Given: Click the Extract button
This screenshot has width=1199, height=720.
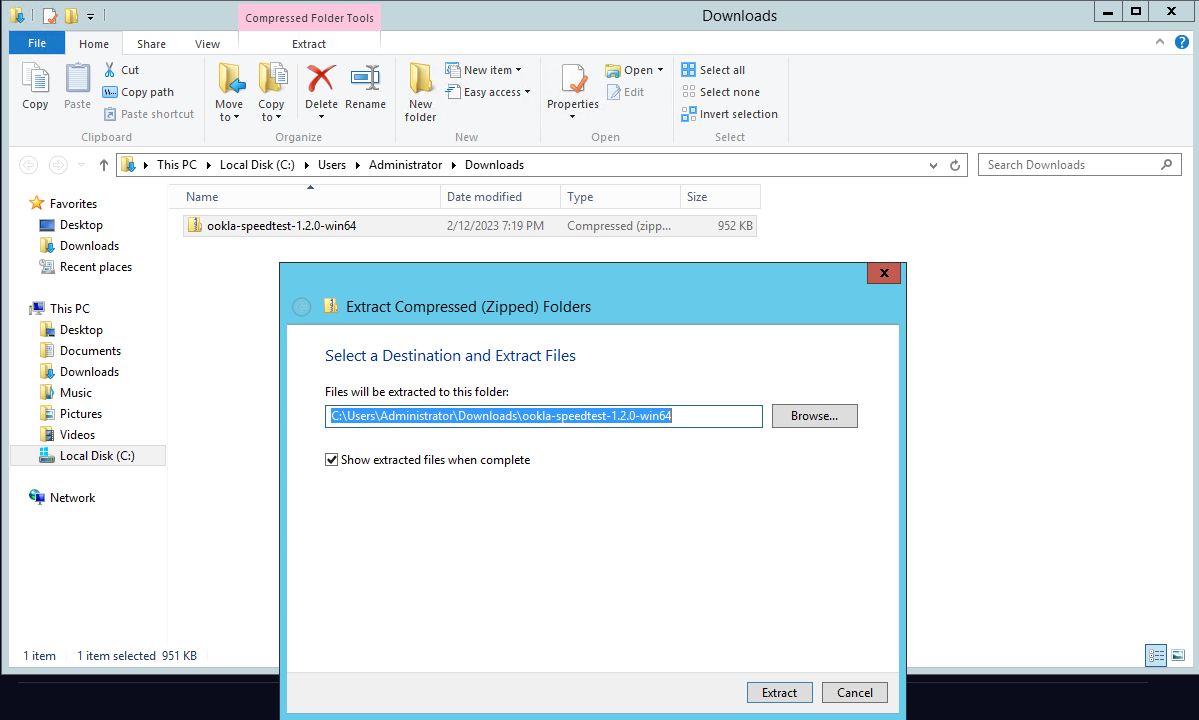Looking at the screenshot, I should 779,692.
